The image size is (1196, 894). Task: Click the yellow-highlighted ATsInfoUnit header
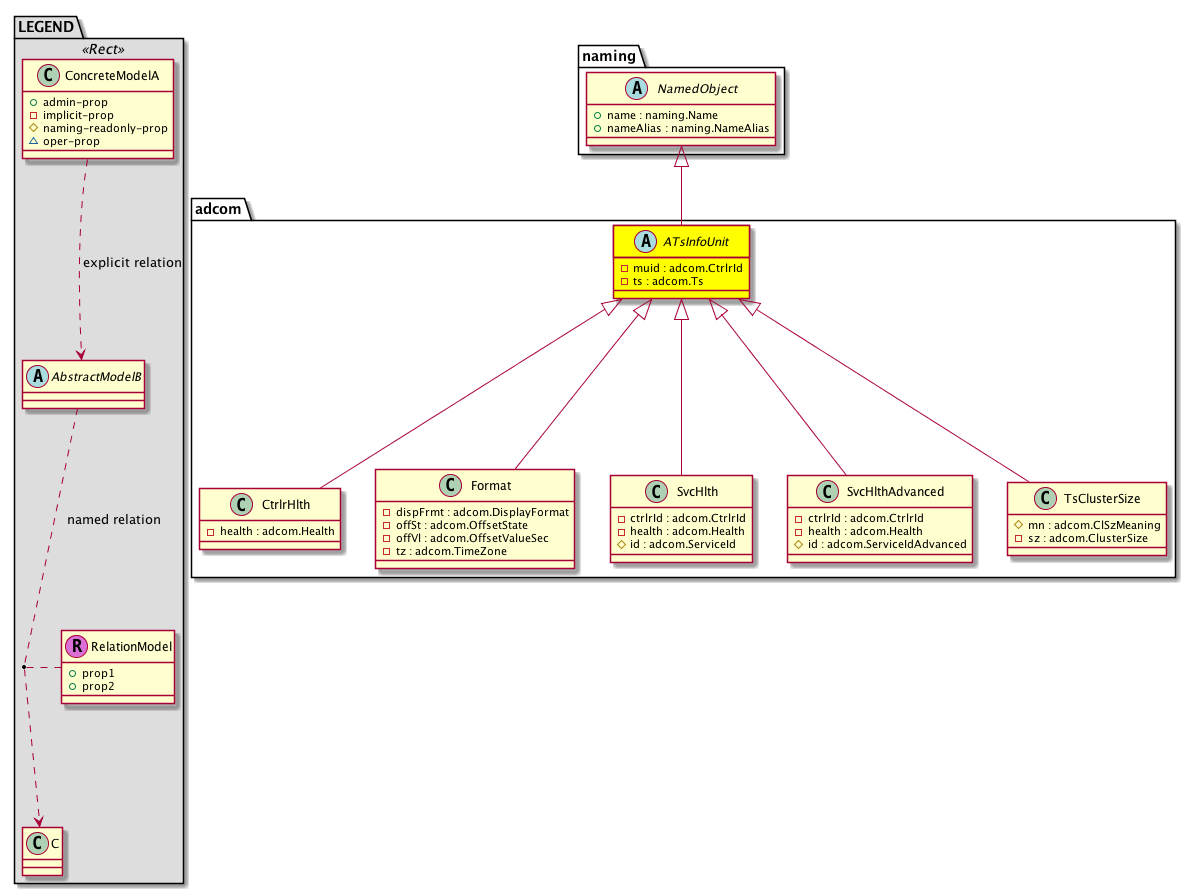point(681,243)
